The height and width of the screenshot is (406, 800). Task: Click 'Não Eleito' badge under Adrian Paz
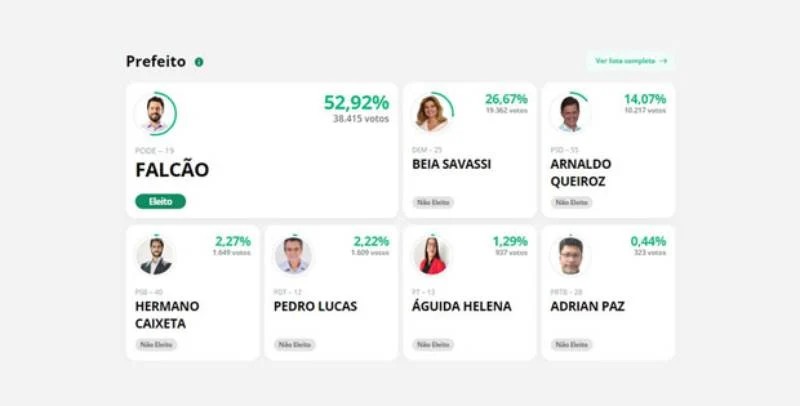(x=571, y=345)
